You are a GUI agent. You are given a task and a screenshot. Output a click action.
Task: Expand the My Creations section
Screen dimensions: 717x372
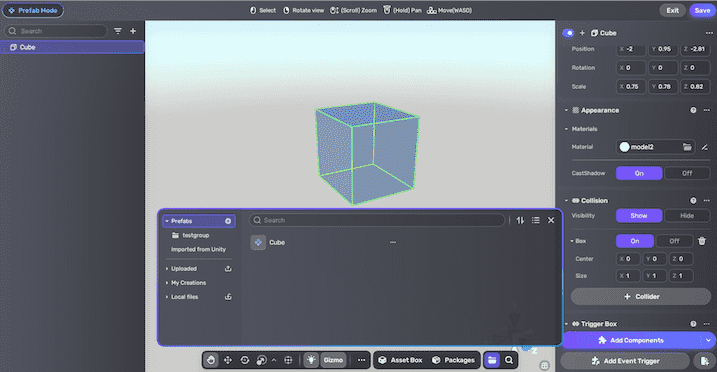(x=166, y=283)
